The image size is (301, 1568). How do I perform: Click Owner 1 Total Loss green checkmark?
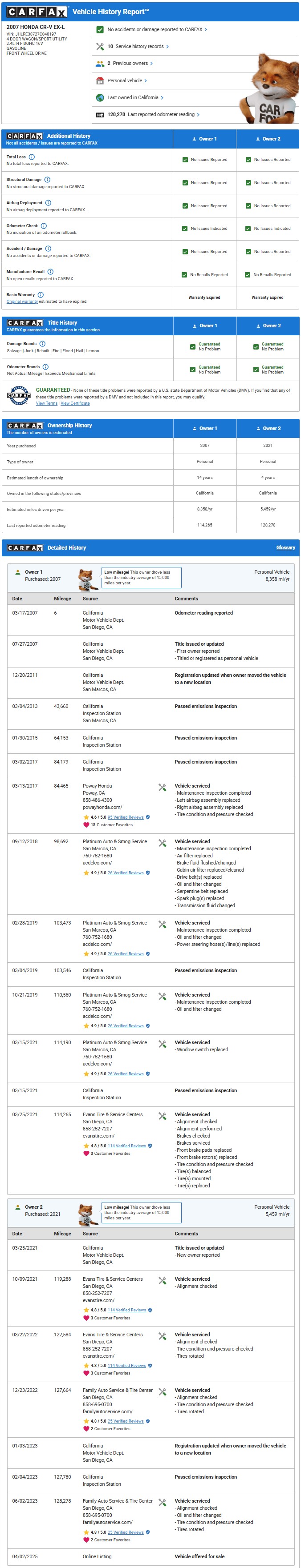coord(185,160)
